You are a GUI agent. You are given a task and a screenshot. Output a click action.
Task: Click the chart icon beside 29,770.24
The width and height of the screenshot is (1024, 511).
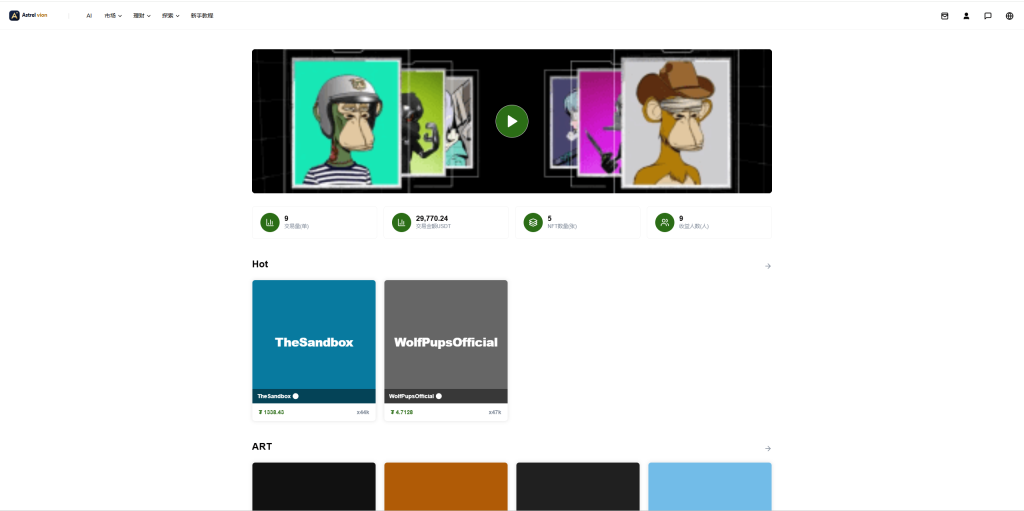pos(402,222)
